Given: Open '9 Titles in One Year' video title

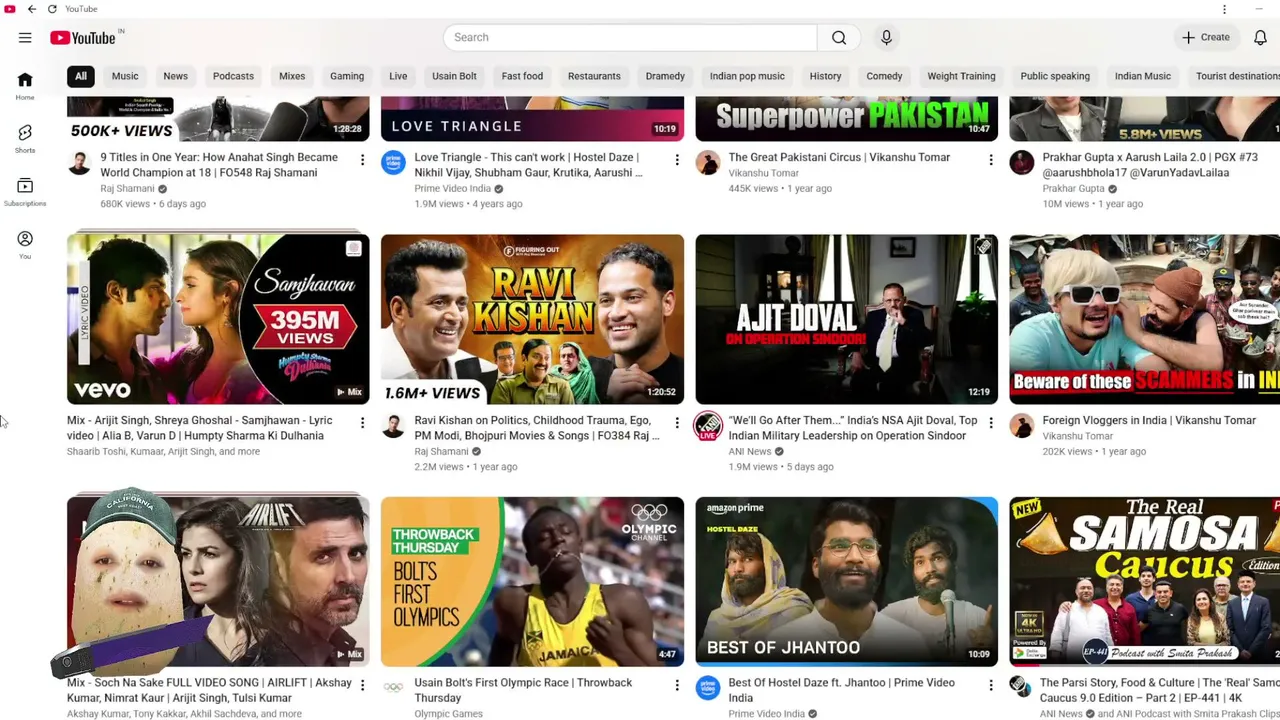Looking at the screenshot, I should [x=219, y=165].
